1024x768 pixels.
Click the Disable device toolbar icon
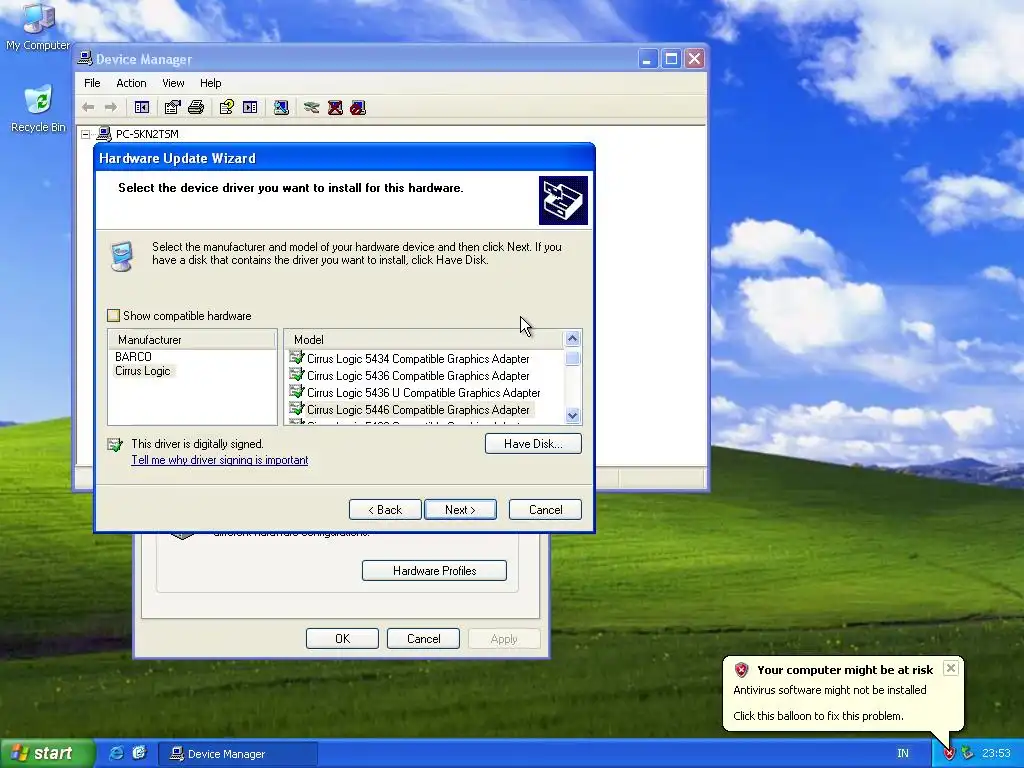click(x=358, y=107)
